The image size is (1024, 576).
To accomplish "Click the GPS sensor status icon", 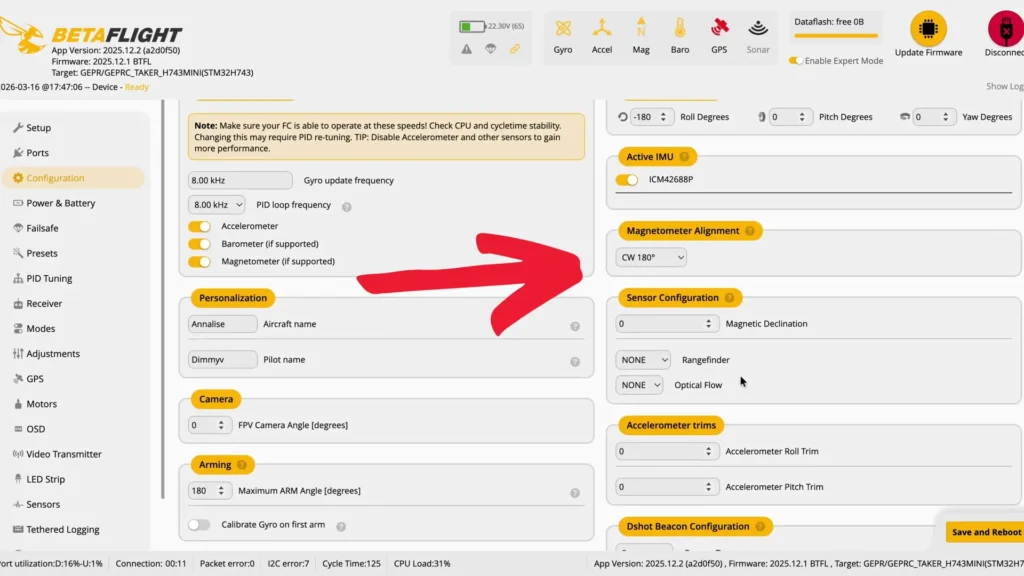I will point(719,29).
